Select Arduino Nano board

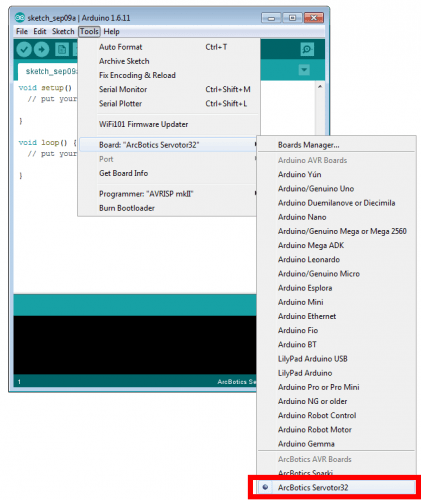[x=337, y=217]
